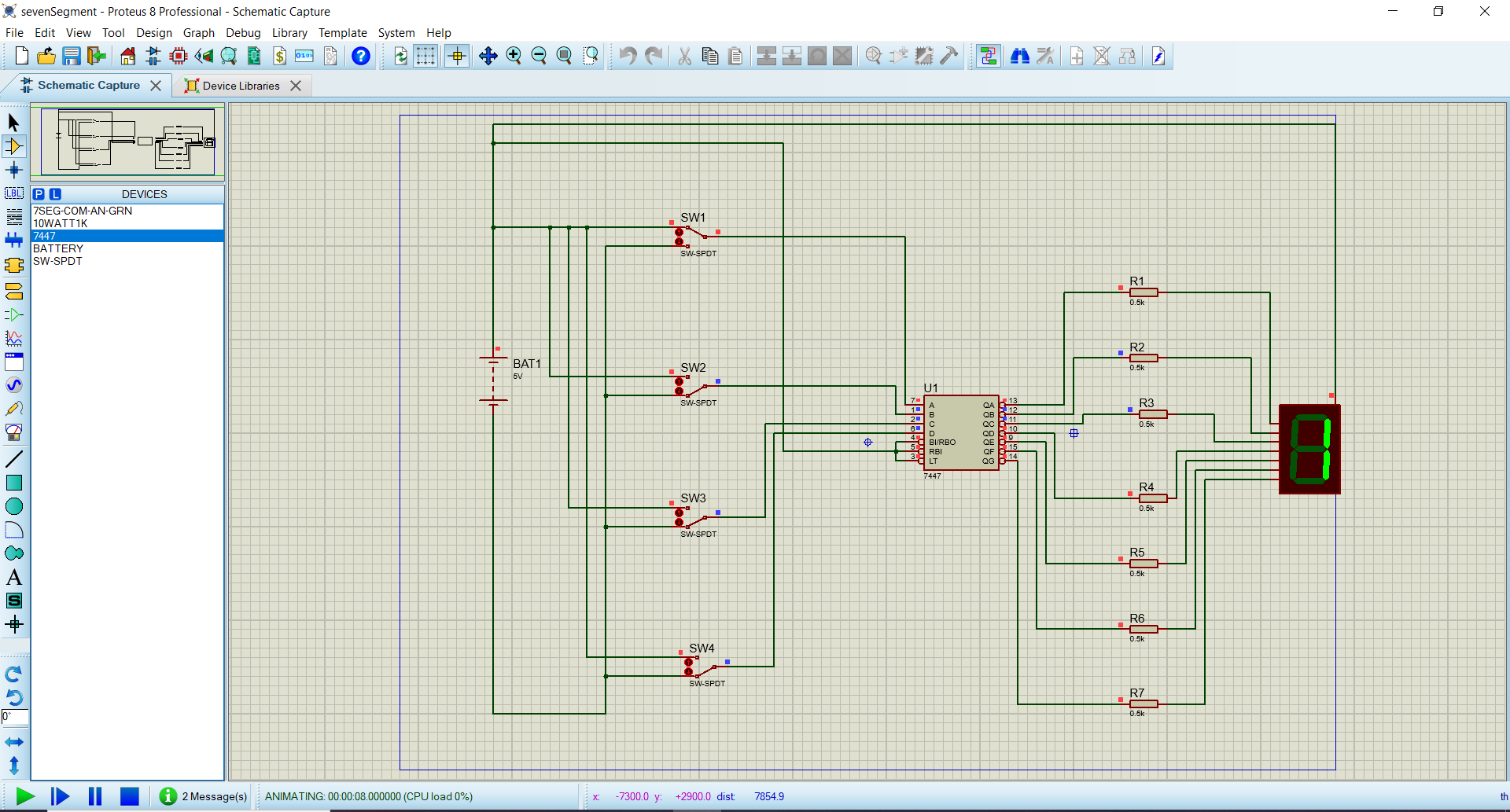
Task: Open the Debug menu
Action: coord(243,33)
